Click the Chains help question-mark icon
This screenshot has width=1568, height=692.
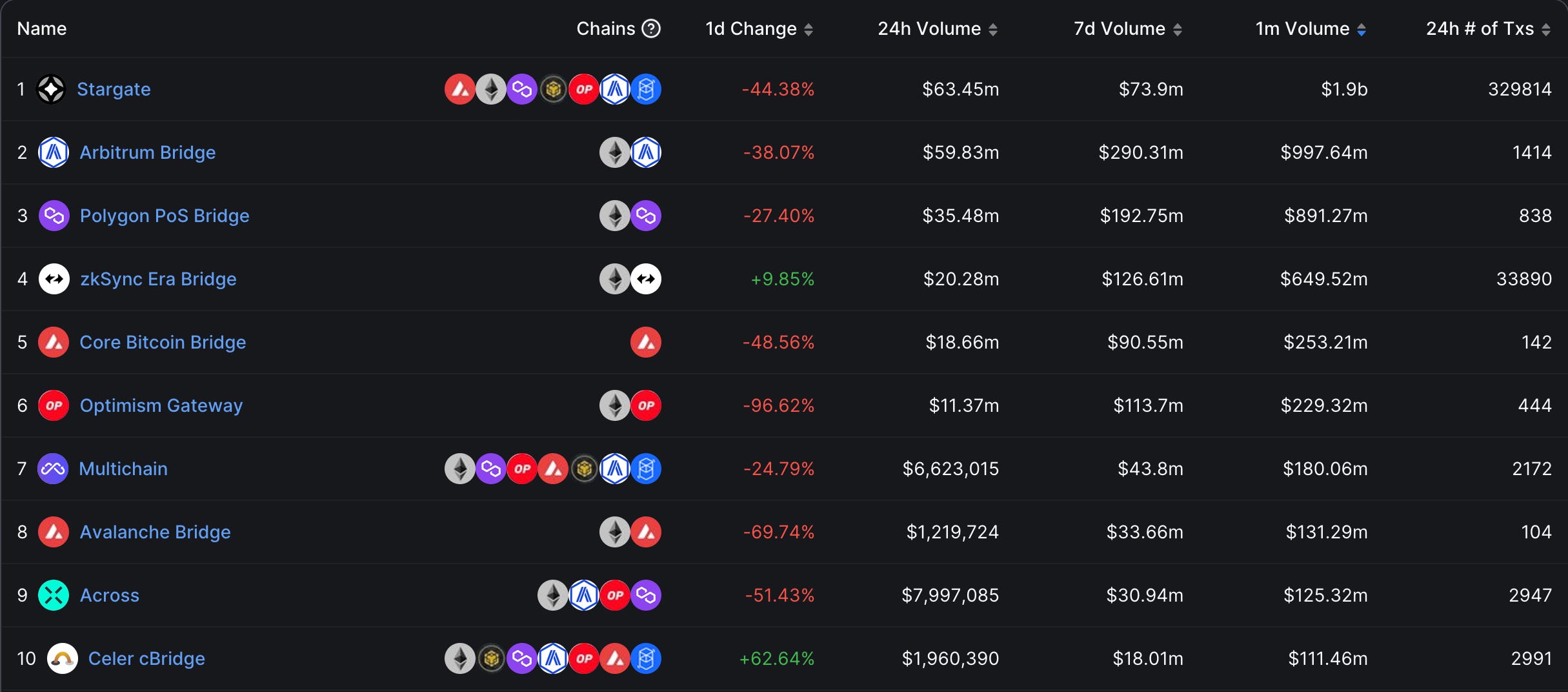click(651, 28)
